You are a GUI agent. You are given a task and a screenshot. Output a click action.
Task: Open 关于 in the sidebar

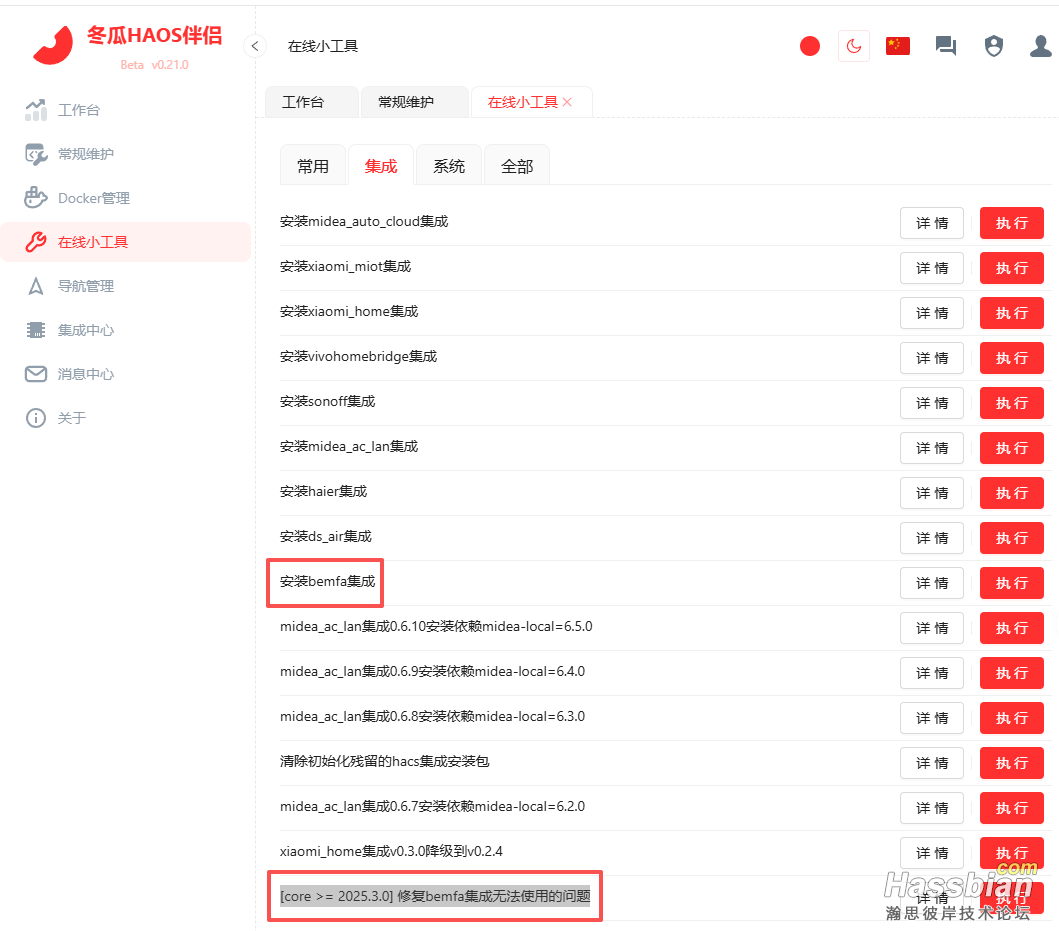126,418
